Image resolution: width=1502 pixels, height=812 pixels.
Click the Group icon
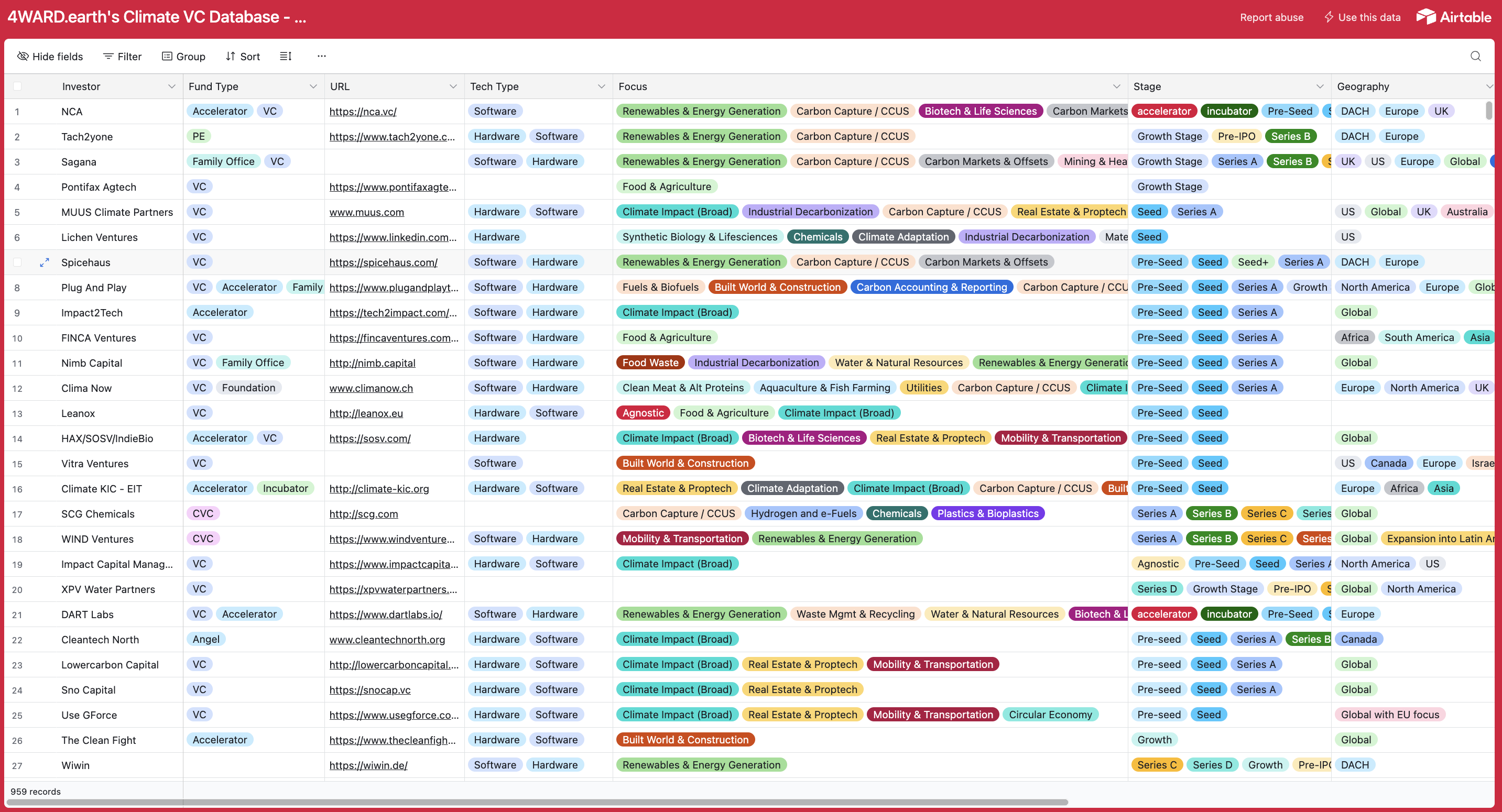[167, 56]
